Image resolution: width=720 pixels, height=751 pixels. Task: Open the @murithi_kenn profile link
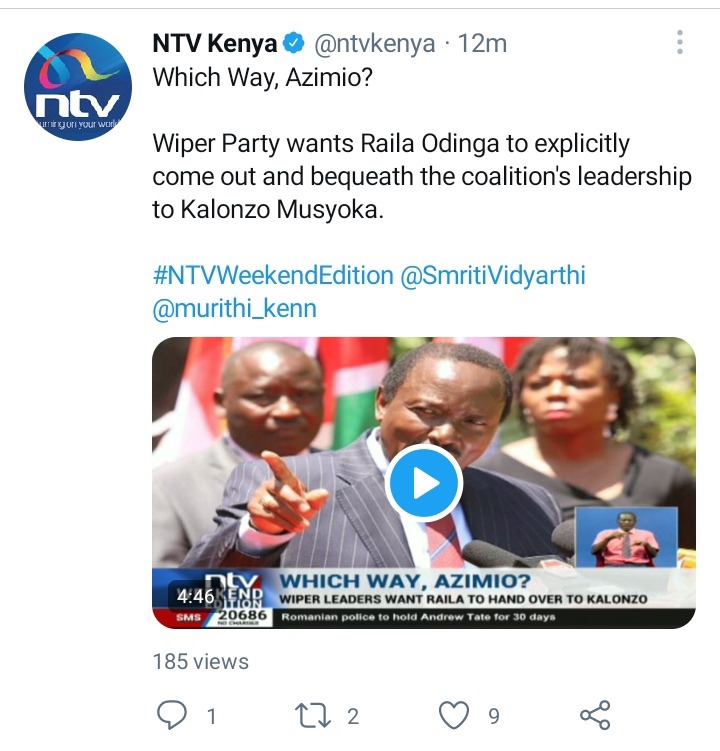235,309
